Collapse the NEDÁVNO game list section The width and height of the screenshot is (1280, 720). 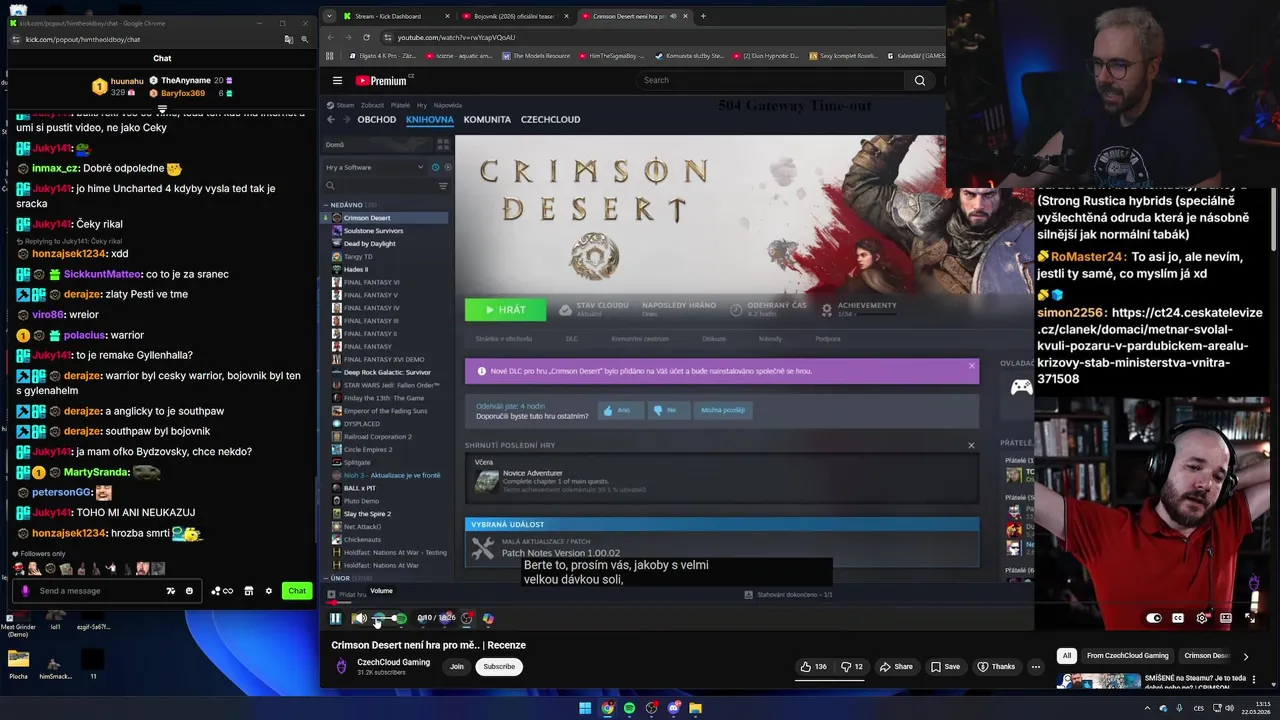pyautogui.click(x=325, y=205)
